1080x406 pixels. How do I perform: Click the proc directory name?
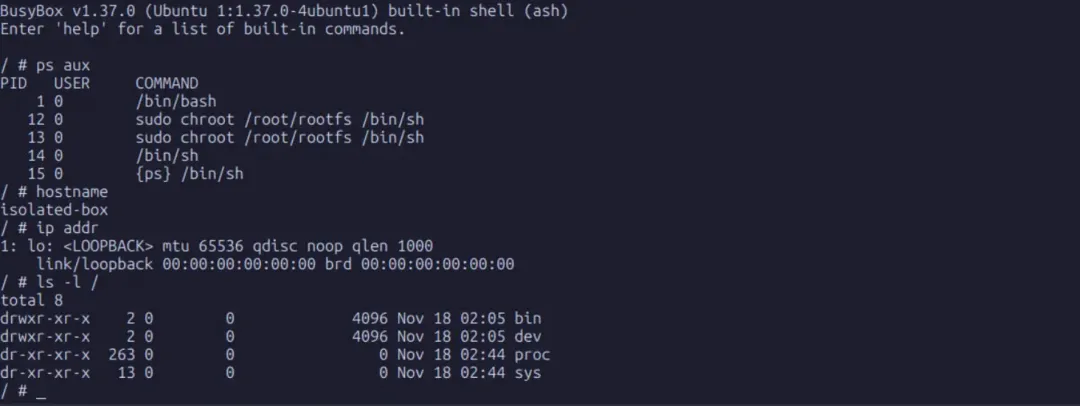pos(532,354)
